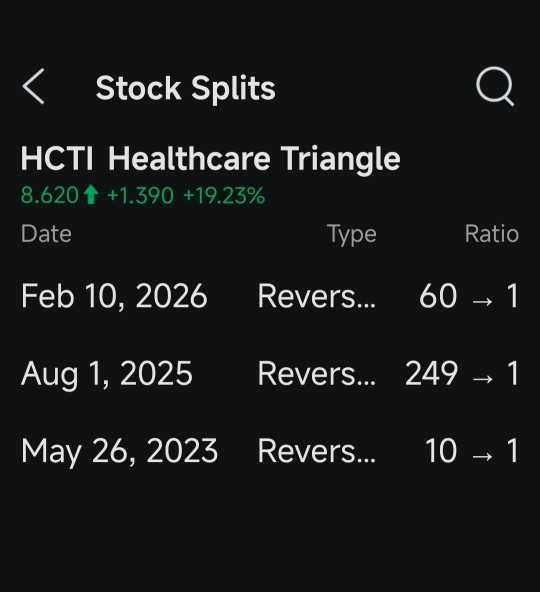Click the +1.390 price change value
Image resolution: width=540 pixels, height=592 pixels.
tap(140, 196)
